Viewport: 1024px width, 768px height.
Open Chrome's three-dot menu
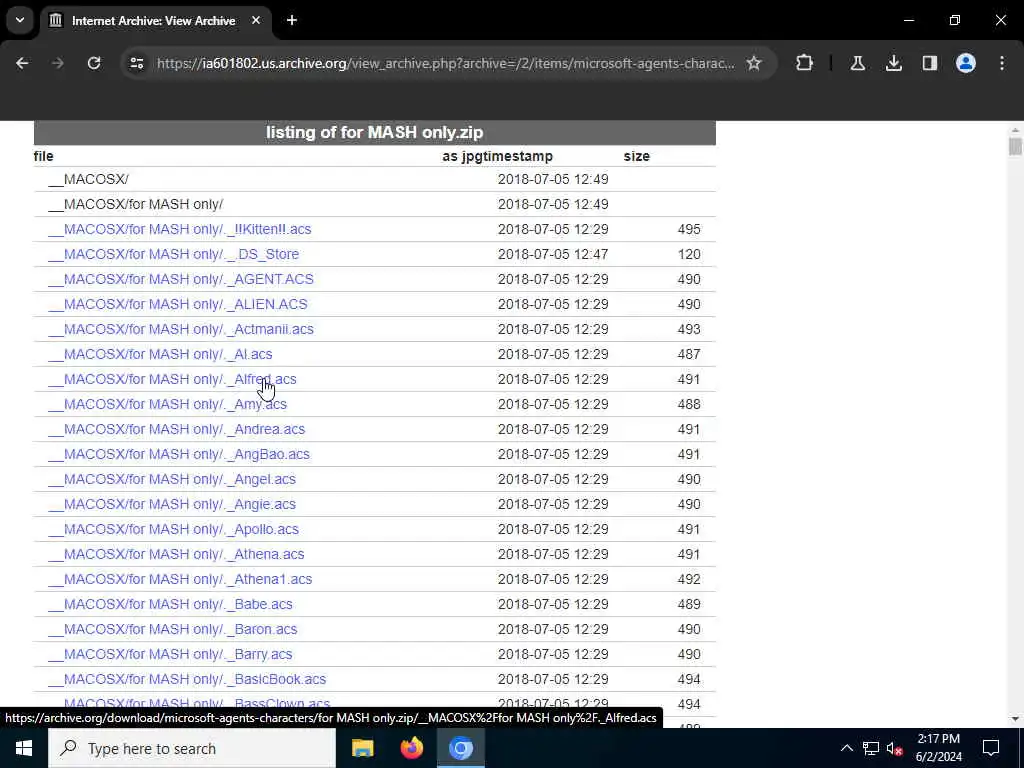pyautogui.click(x=1002, y=63)
